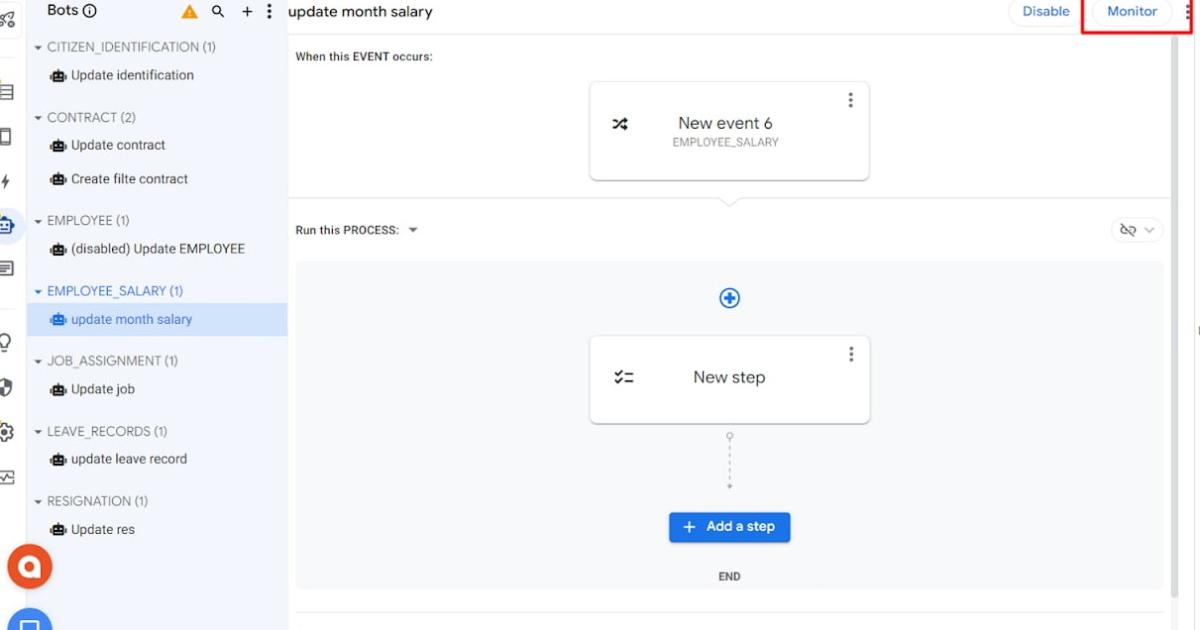Image resolution: width=1200 pixels, height=630 pixels.
Task: Collapse the EMPLOYEE_SALARY group
Action: point(37,290)
